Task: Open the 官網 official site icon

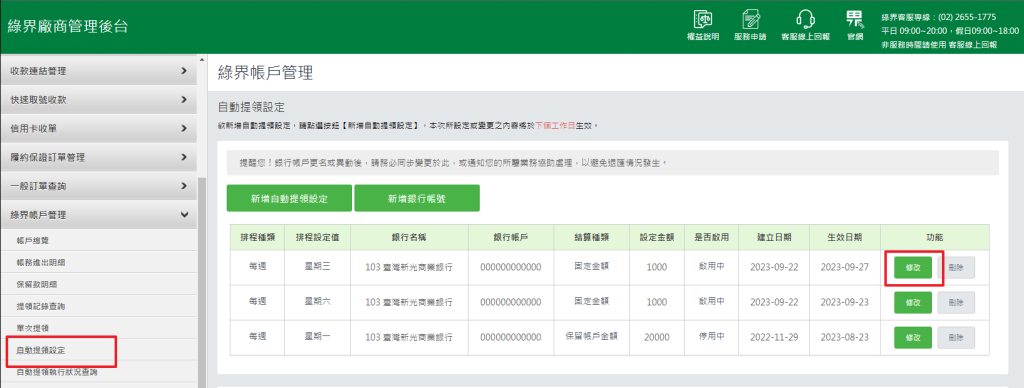Action: [x=854, y=25]
